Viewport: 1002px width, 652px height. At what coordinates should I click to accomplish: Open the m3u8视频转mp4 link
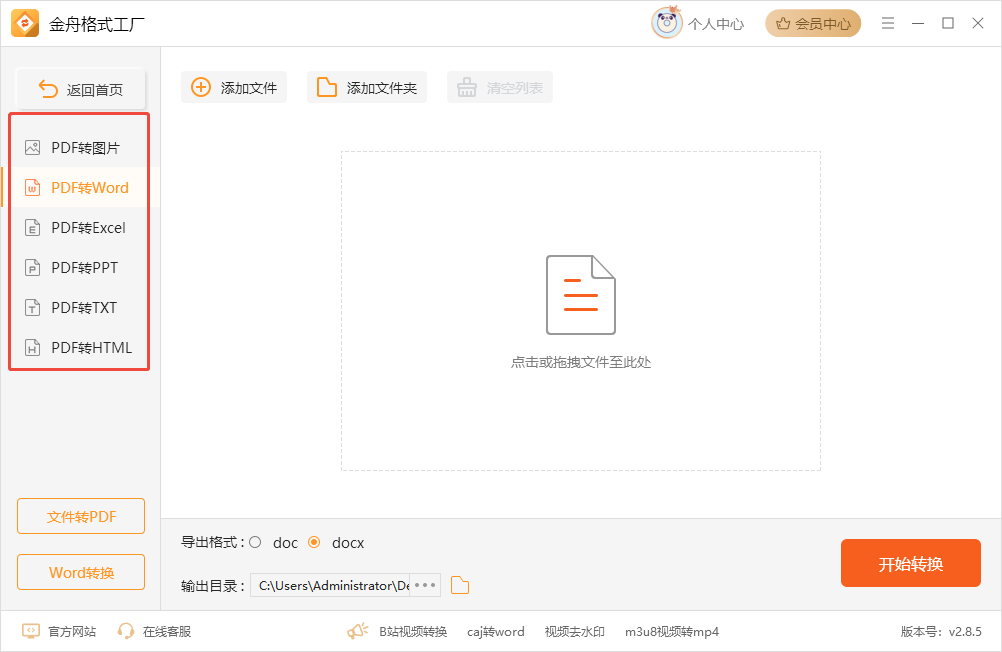(x=672, y=632)
